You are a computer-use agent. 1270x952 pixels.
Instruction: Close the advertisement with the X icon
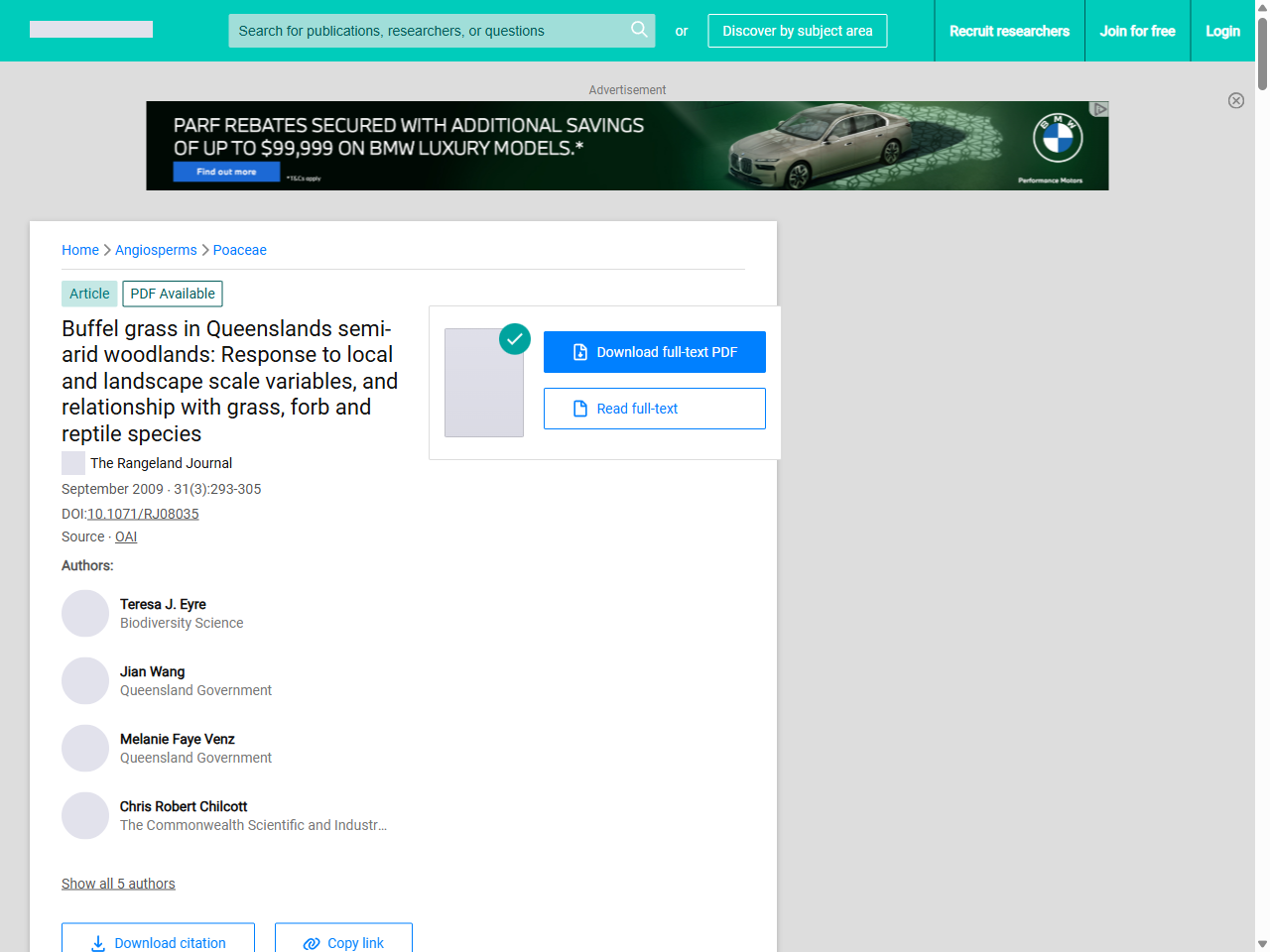pos(1235,100)
